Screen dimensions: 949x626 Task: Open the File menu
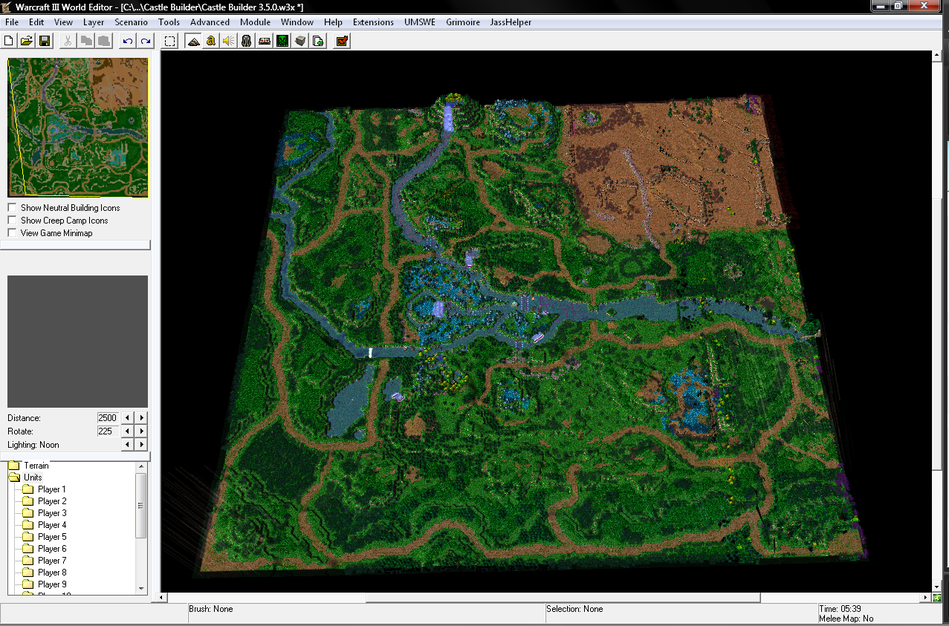(11, 22)
